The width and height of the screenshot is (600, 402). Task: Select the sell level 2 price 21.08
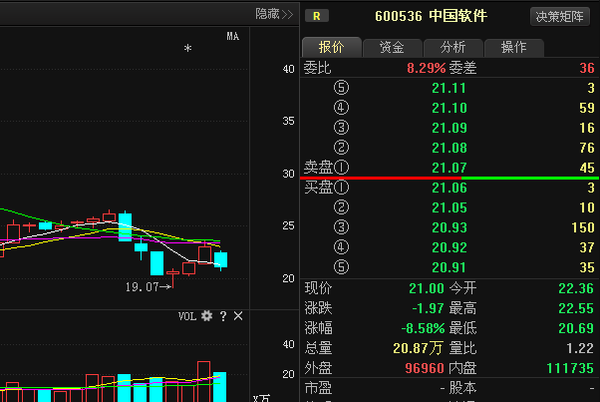click(x=449, y=148)
